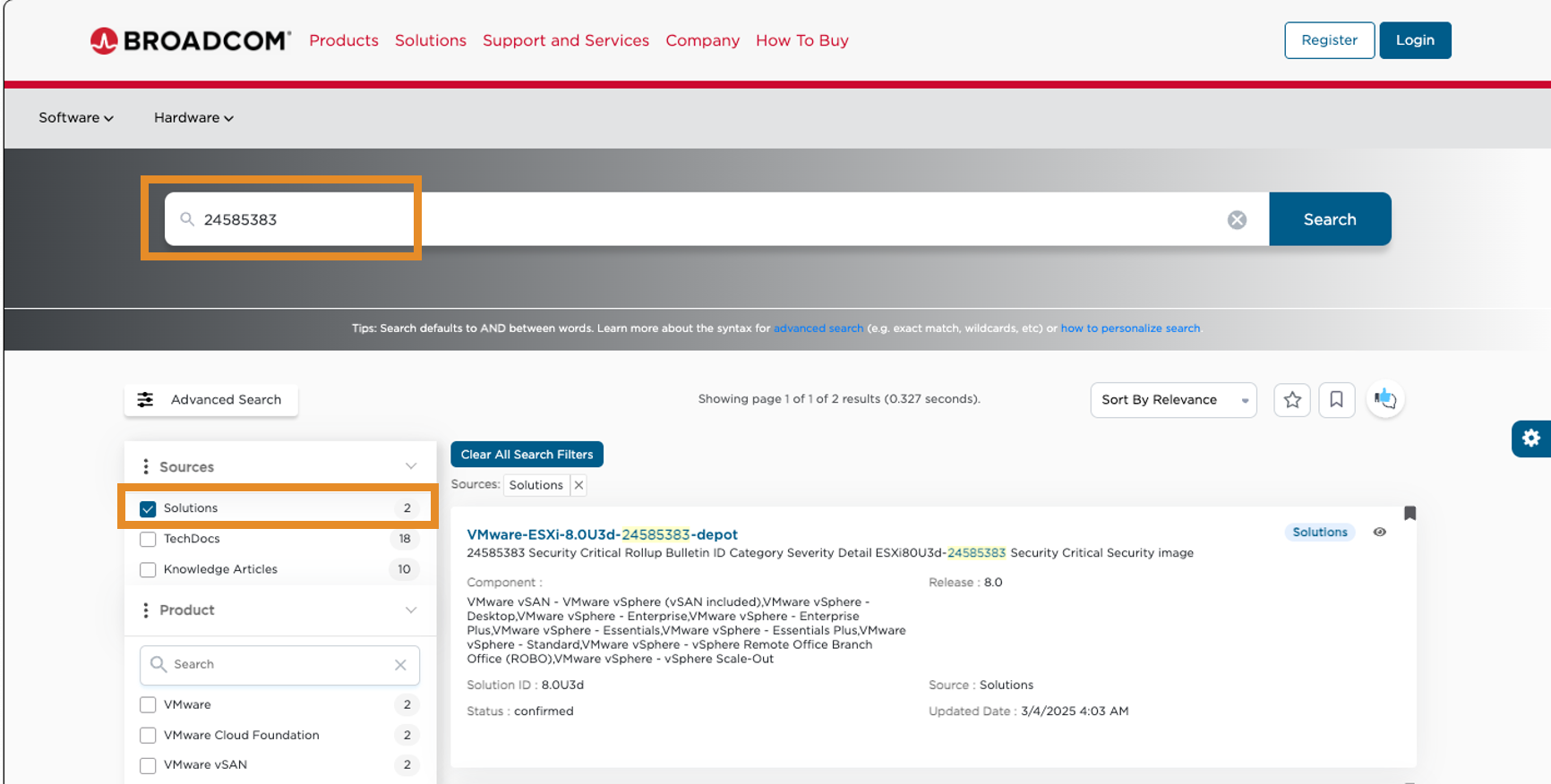This screenshot has height=784, width=1551.
Task: Click the Knowledge Articles count badge 10
Action: coord(404,569)
